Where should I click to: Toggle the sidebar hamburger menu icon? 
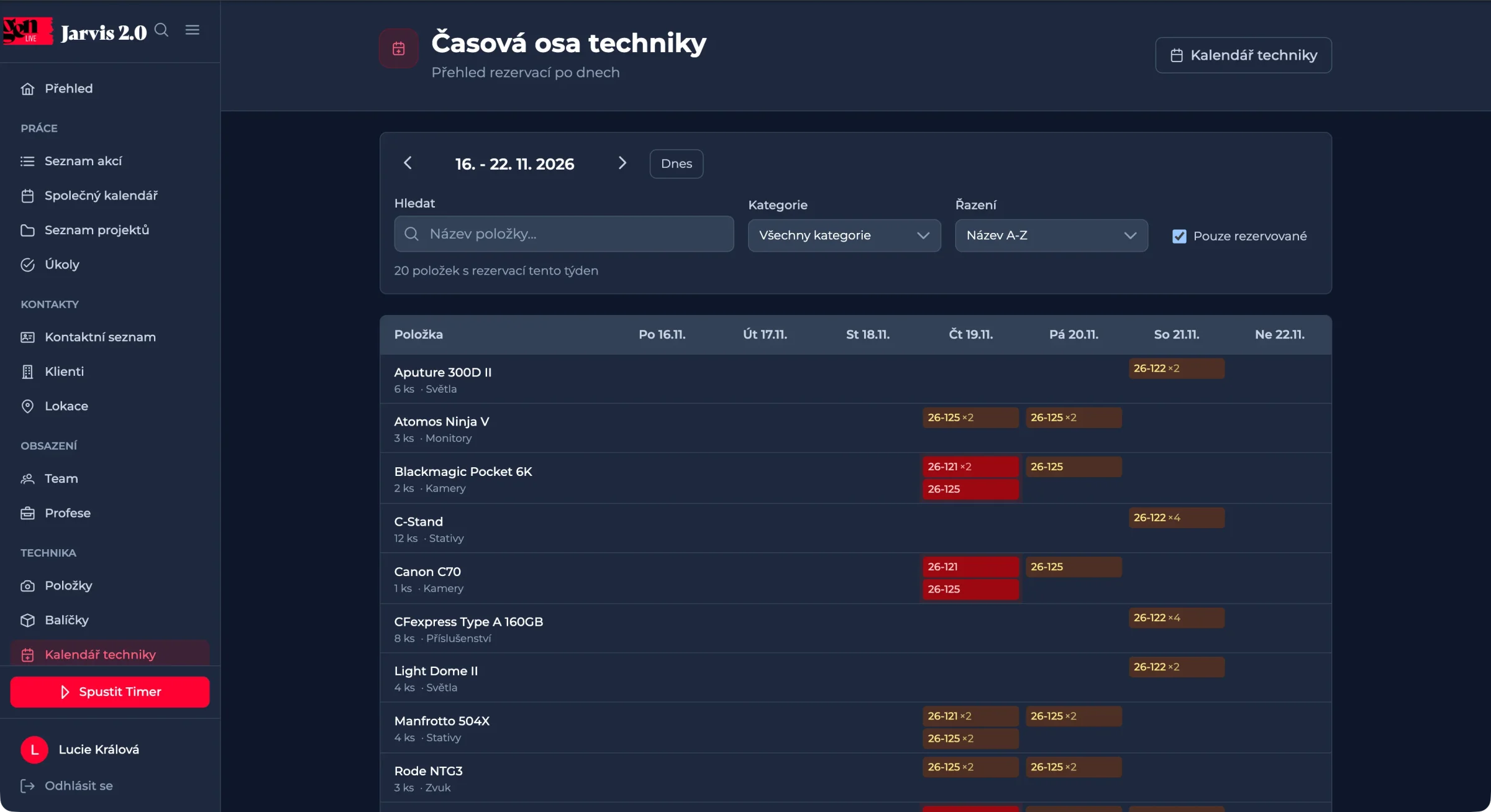coord(193,30)
